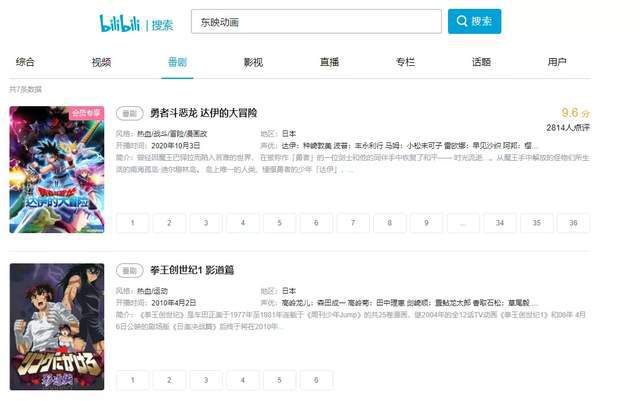
Task: Switch to the 视频 tab
Action: (x=101, y=62)
